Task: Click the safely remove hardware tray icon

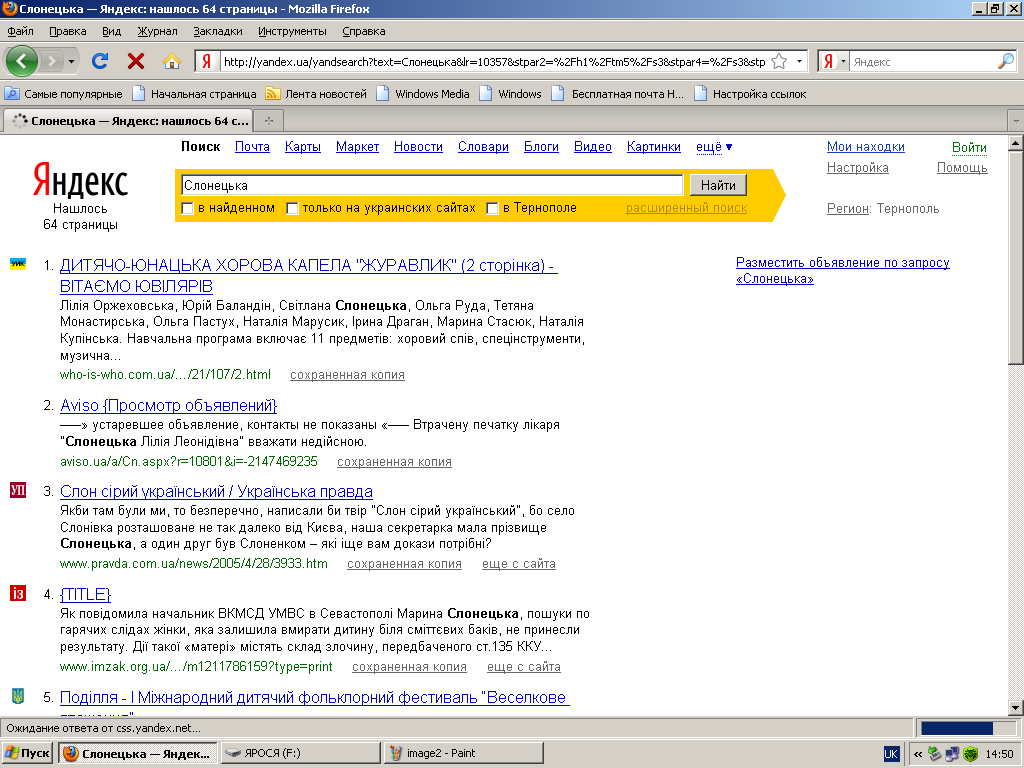Action: [x=935, y=754]
